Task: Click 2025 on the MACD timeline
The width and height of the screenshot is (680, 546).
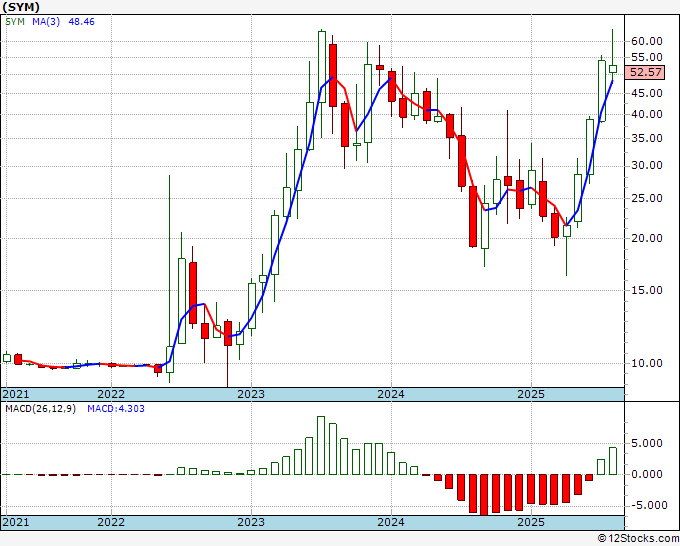Action: pyautogui.click(x=531, y=522)
